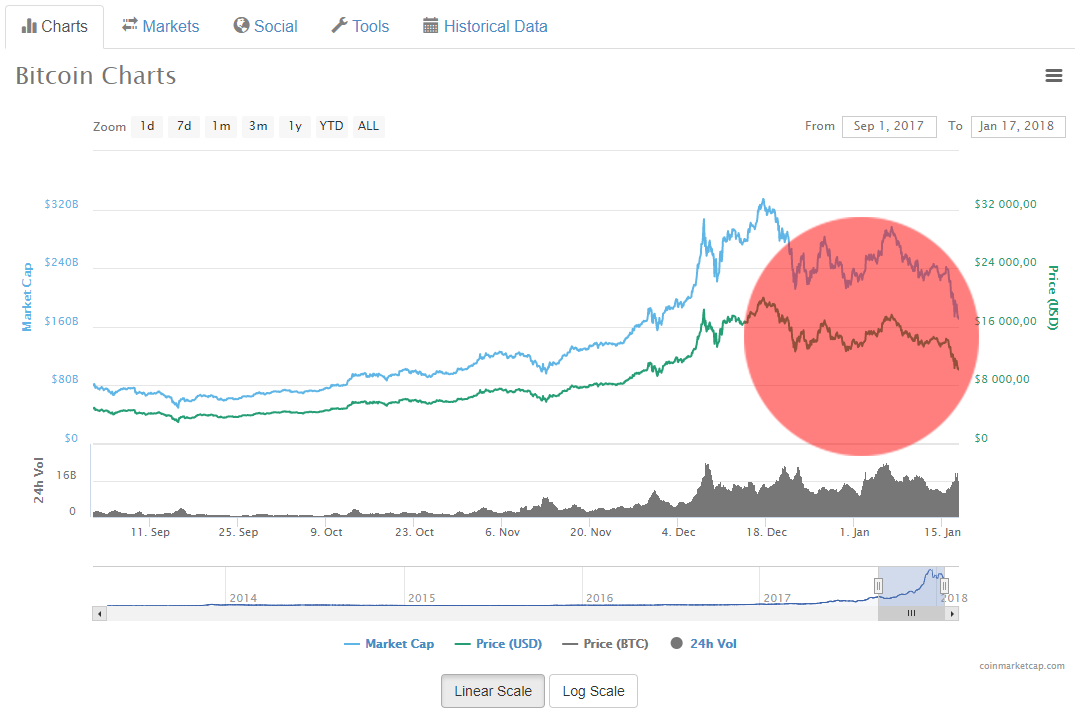Toggle Price (USD) legend series
The image size is (1081, 714).
(498, 644)
